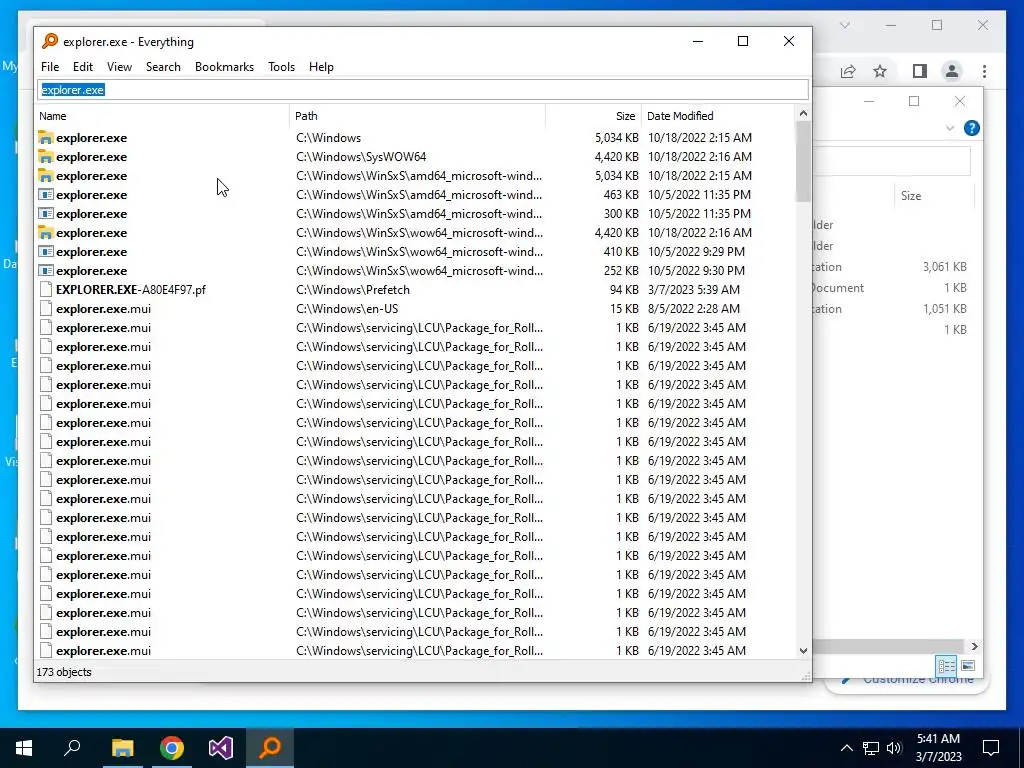Select icon of the 410 KB explorer.exe

(45, 251)
